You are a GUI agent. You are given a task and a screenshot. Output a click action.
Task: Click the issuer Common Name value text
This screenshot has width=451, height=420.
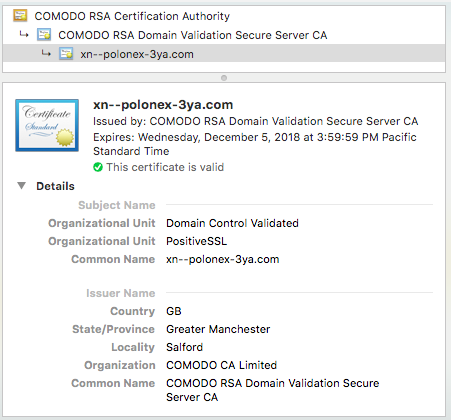tap(273, 390)
